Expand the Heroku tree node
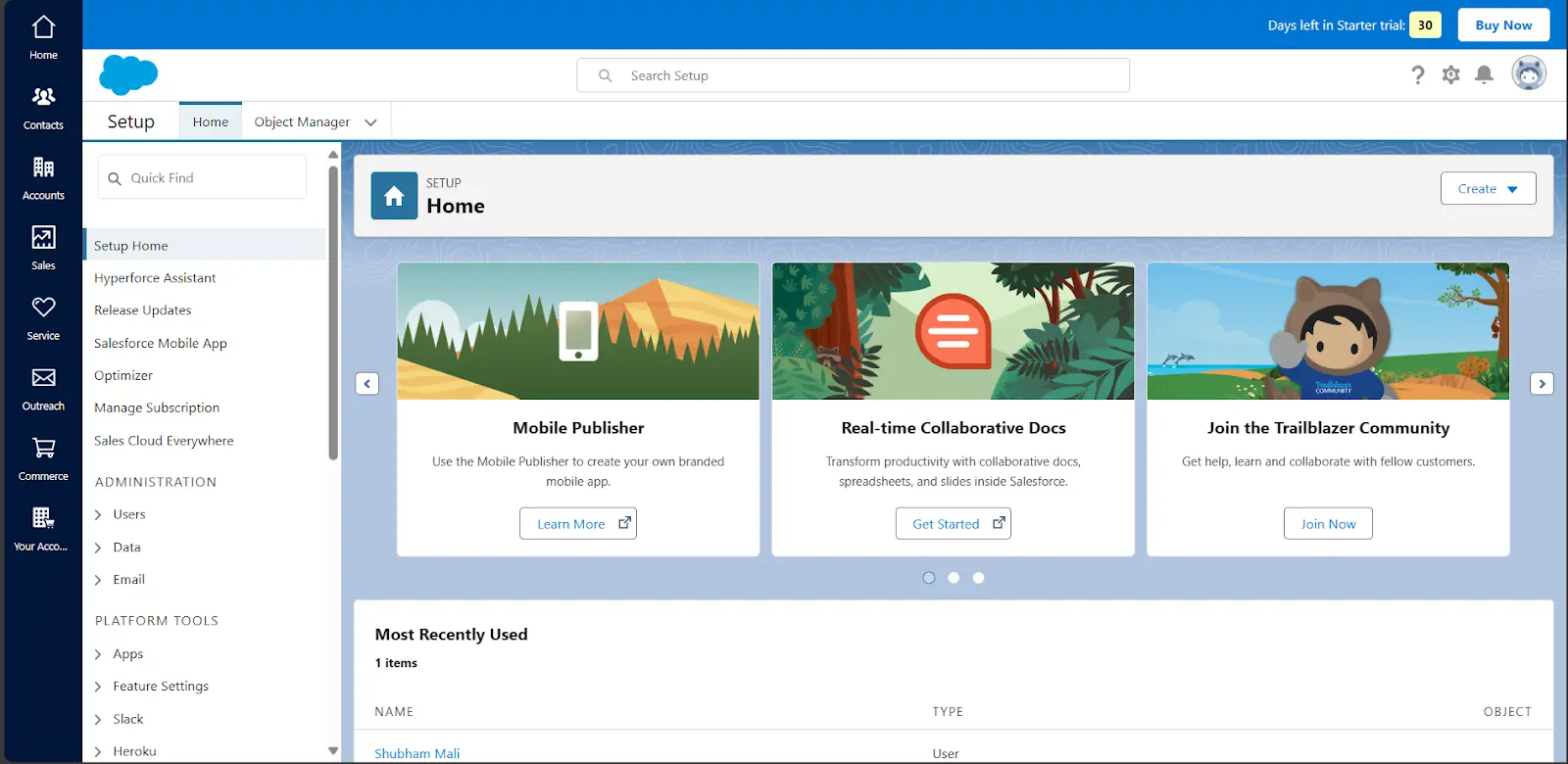1568x764 pixels. (x=98, y=751)
